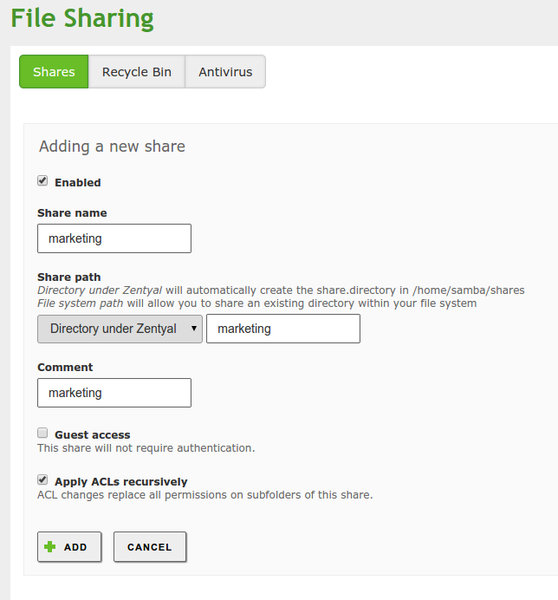This screenshot has height=600, width=558.
Task: Click the CANCEL button
Action: [x=150, y=547]
